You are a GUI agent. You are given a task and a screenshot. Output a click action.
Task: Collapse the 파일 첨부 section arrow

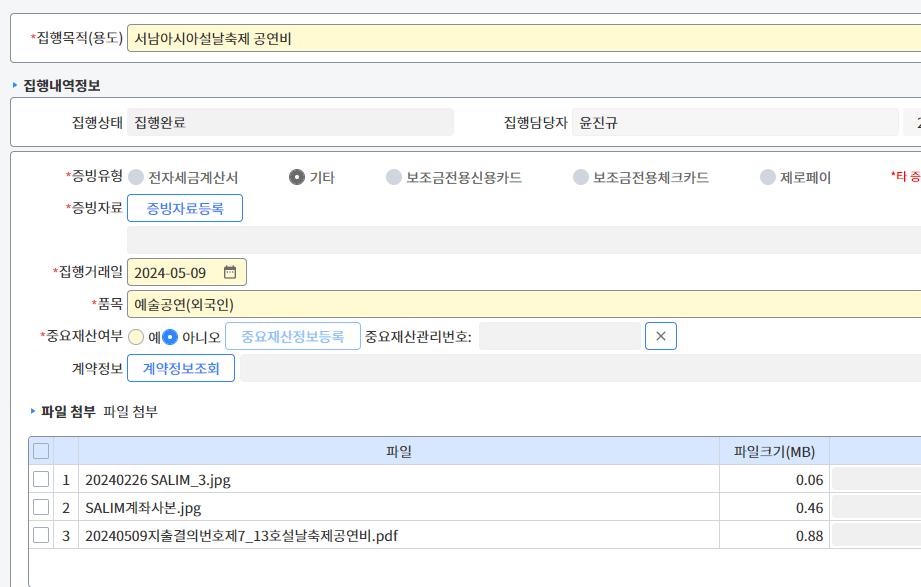32,411
